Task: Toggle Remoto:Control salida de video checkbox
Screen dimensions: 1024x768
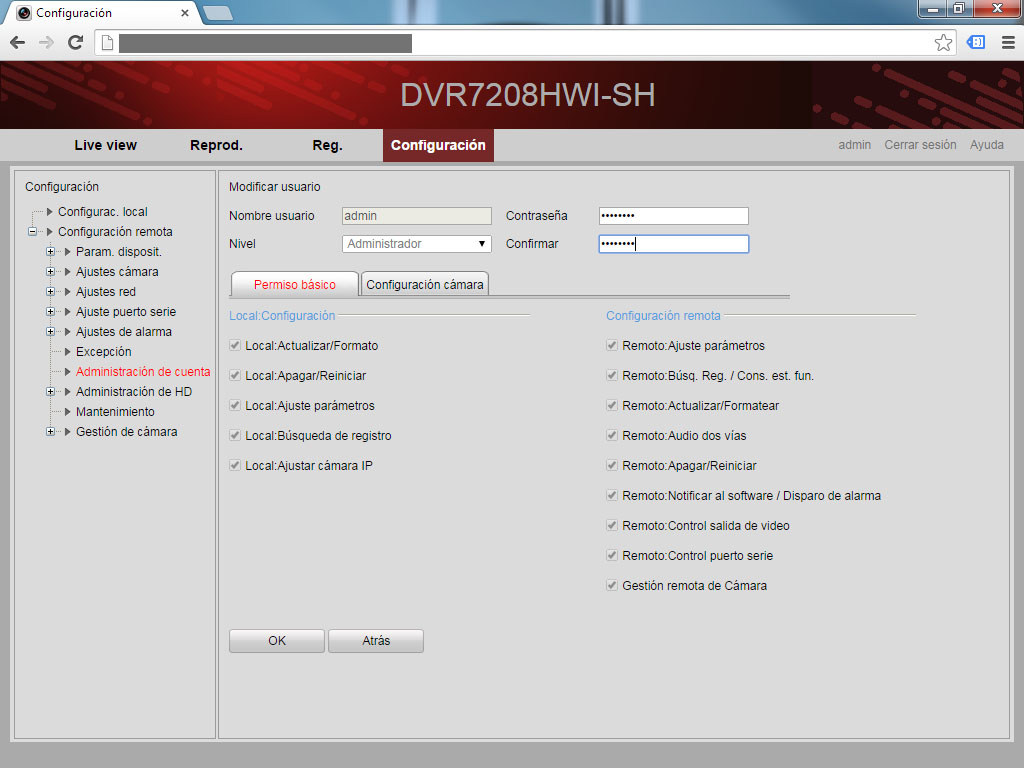Action: 612,526
